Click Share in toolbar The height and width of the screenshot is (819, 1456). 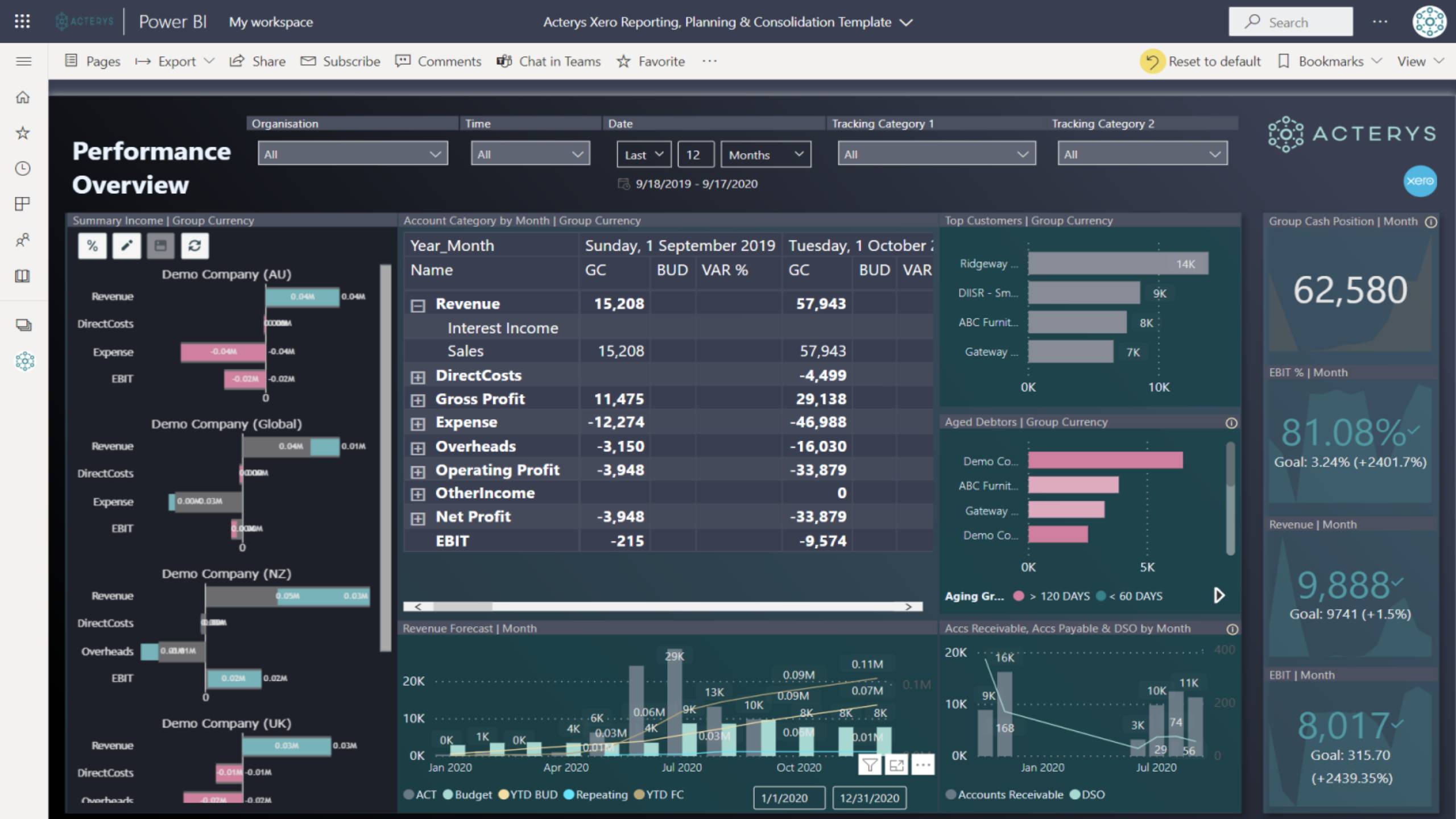257,61
